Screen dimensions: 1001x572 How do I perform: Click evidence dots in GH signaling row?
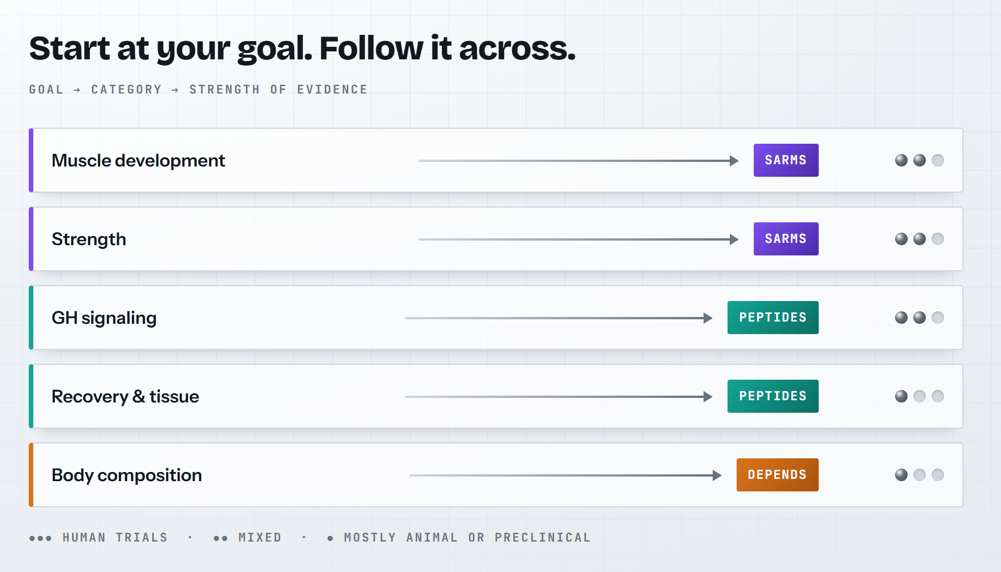[919, 317]
